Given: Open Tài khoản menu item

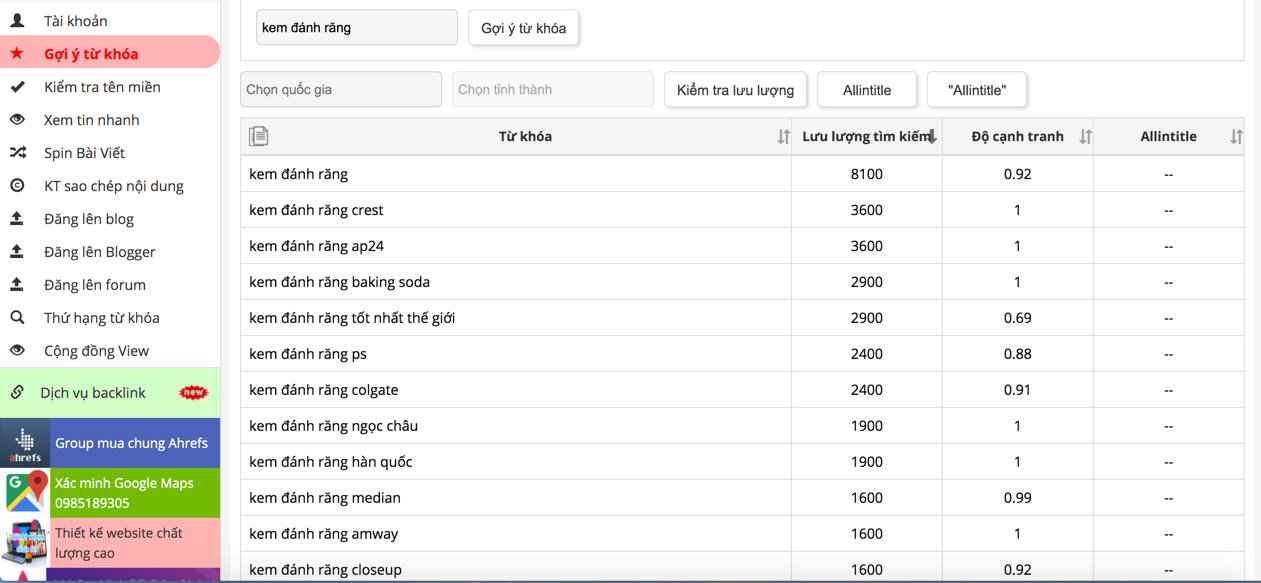Looking at the screenshot, I should (x=110, y=20).
